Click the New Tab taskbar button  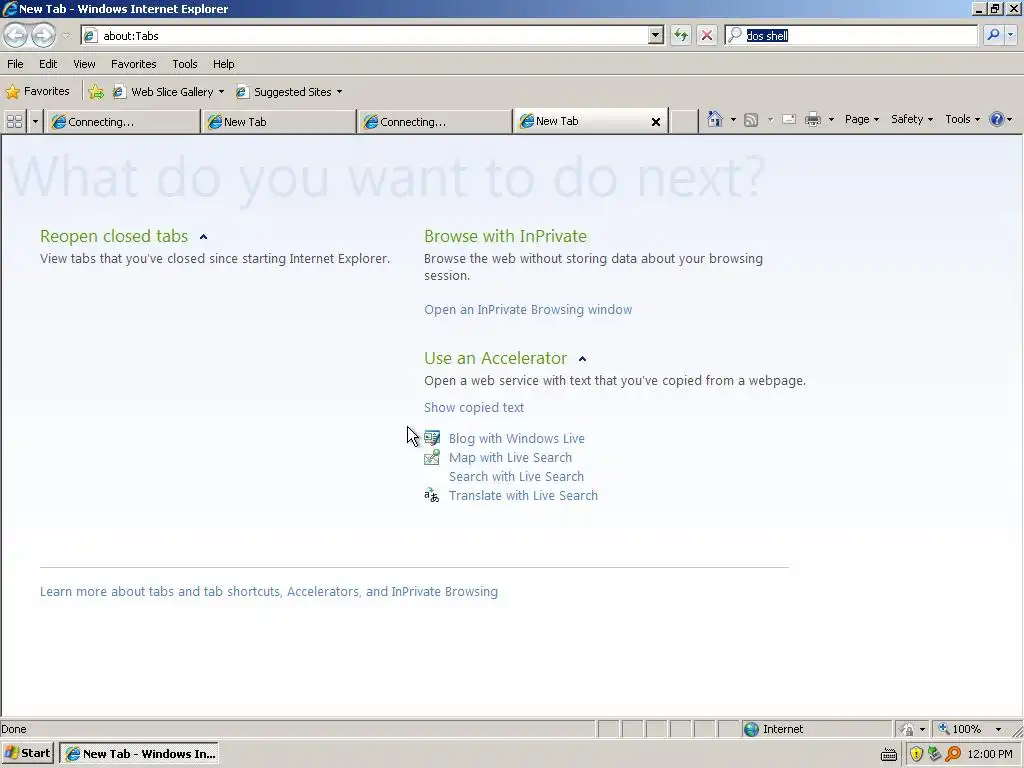(x=138, y=754)
